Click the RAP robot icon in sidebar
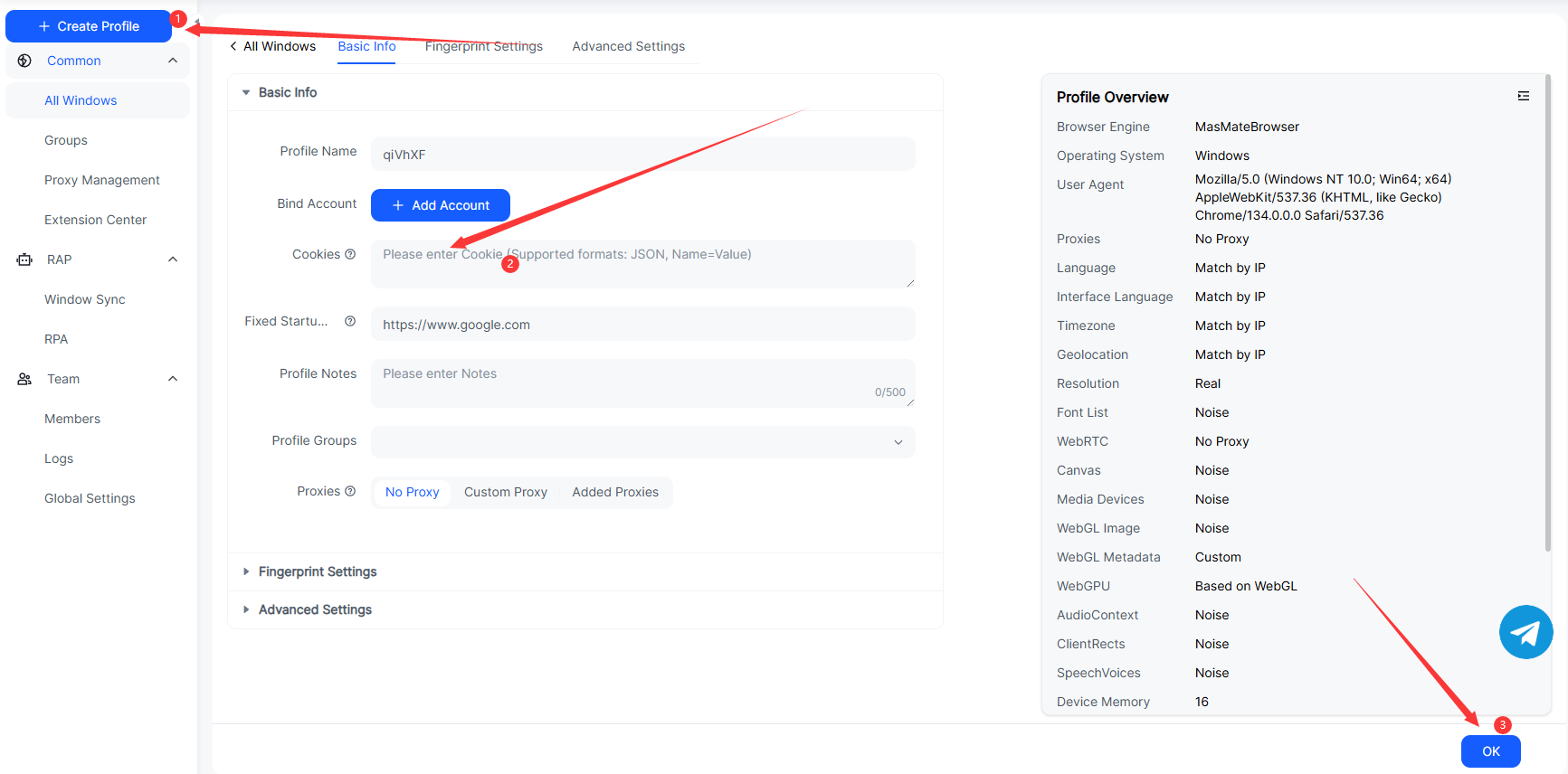Image resolution: width=1568 pixels, height=774 pixels. tap(24, 260)
